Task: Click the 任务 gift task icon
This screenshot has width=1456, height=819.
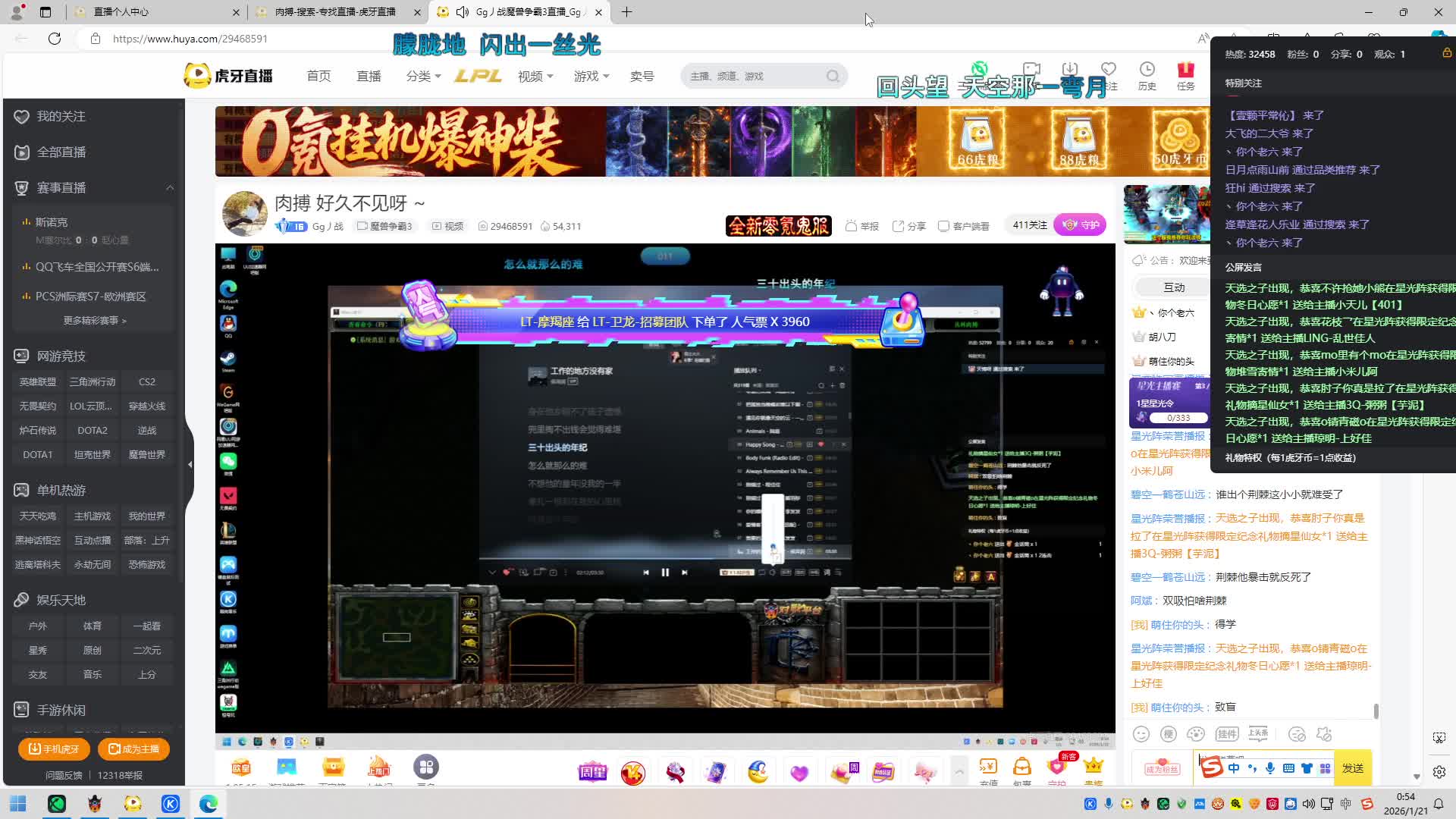Action: click(1185, 70)
